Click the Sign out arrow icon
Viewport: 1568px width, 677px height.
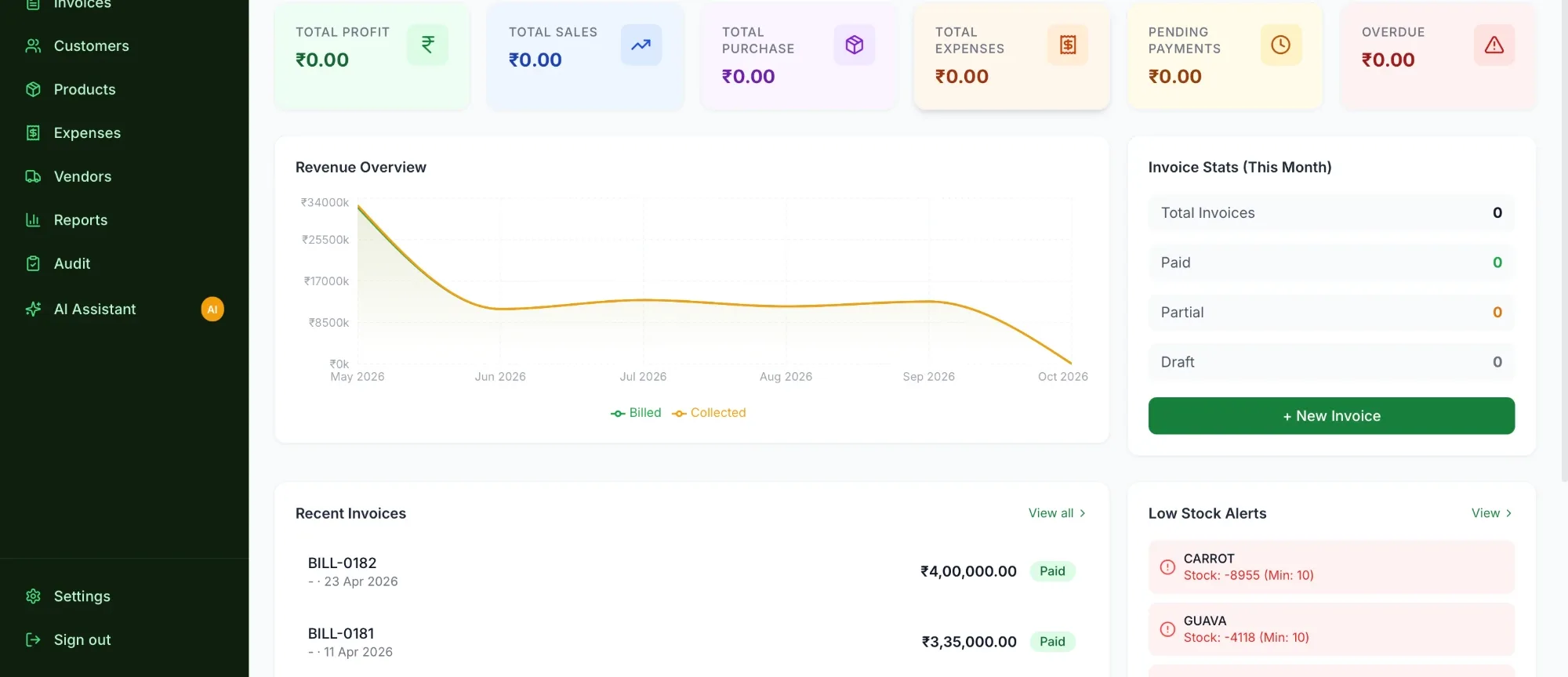point(33,640)
